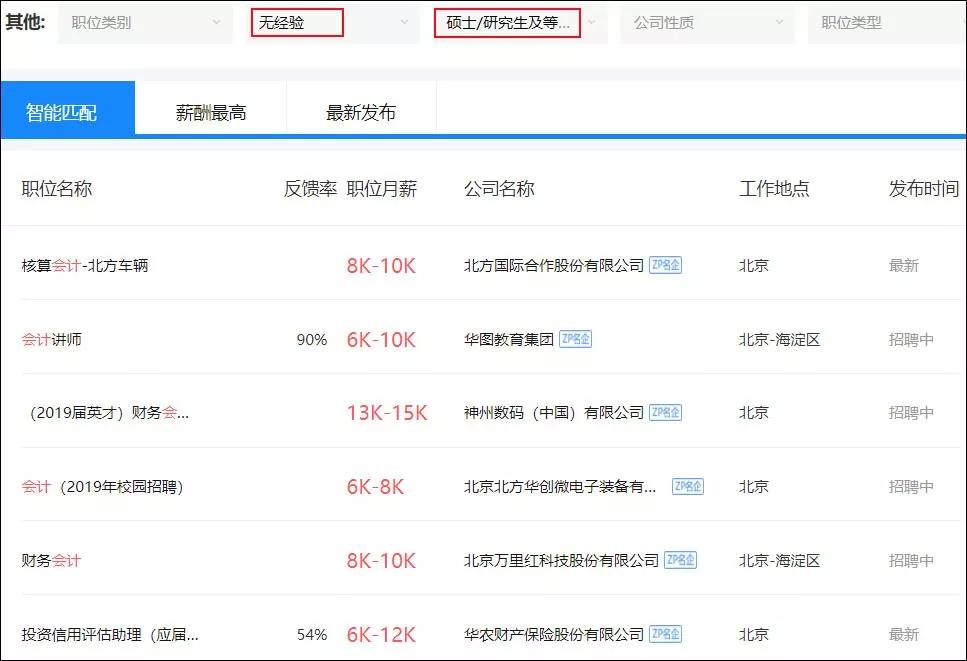Click ZP名企 badge beside 北京北方华创微电子装备

point(688,487)
